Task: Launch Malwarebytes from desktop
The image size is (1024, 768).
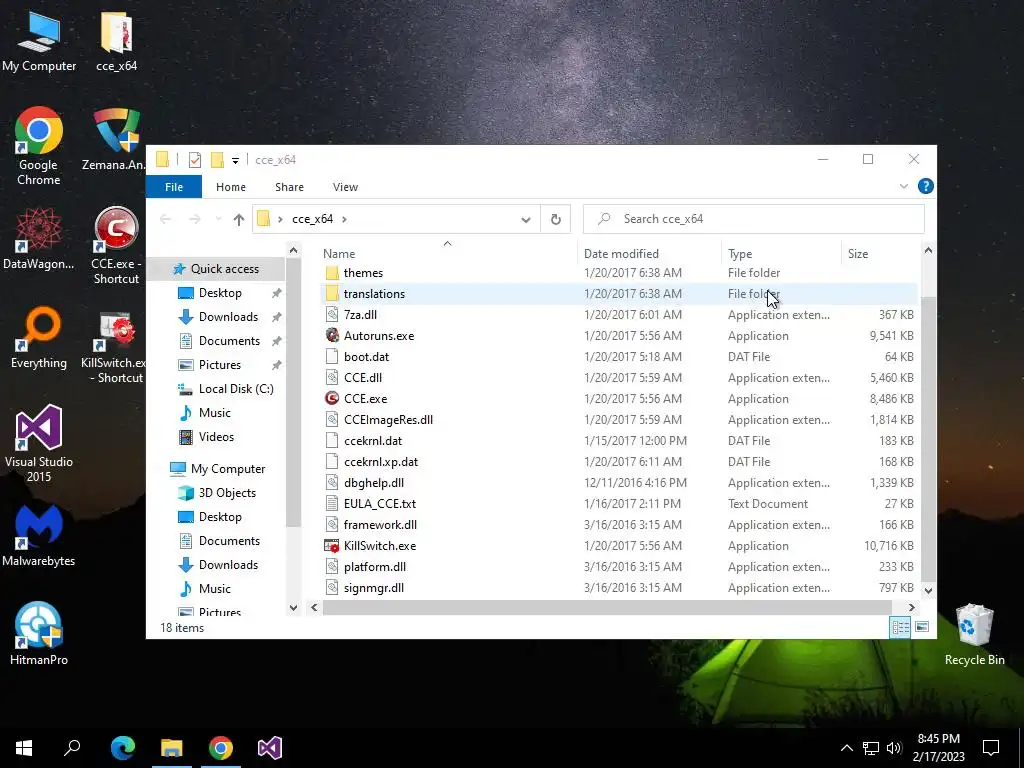Action: pos(39,535)
